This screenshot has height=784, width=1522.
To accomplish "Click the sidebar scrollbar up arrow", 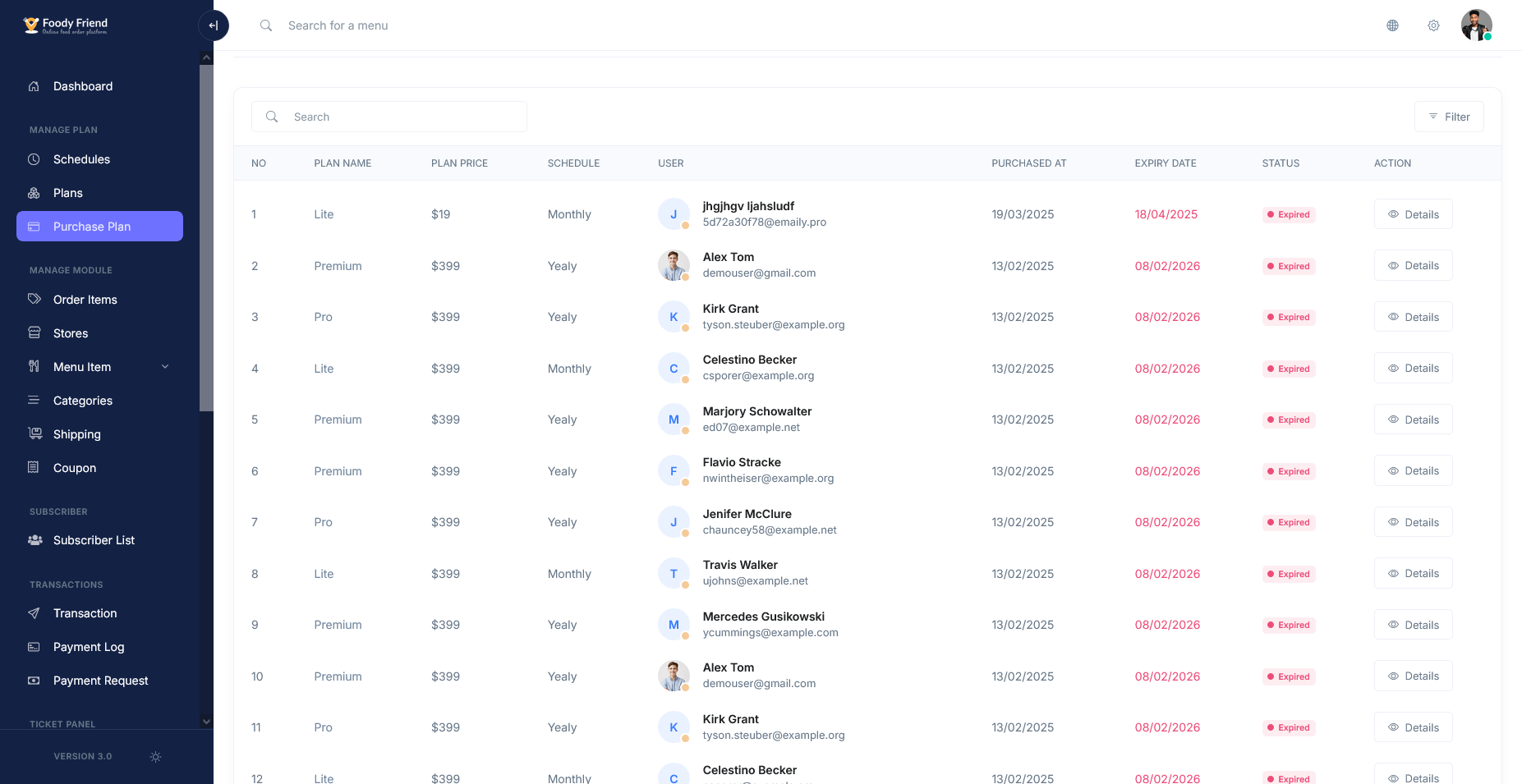I will point(206,57).
